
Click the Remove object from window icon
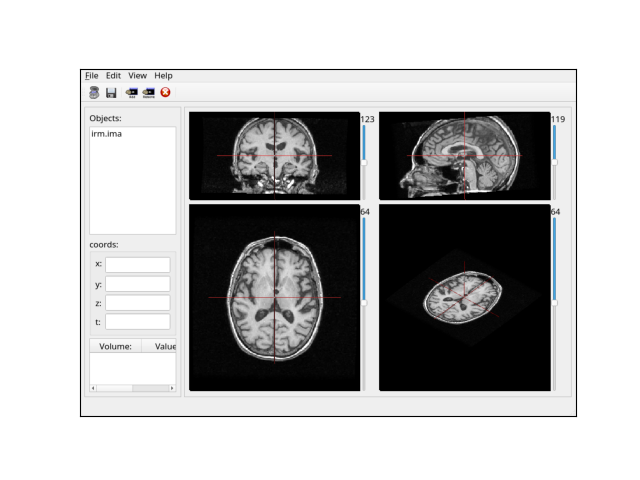pyautogui.click(x=149, y=93)
